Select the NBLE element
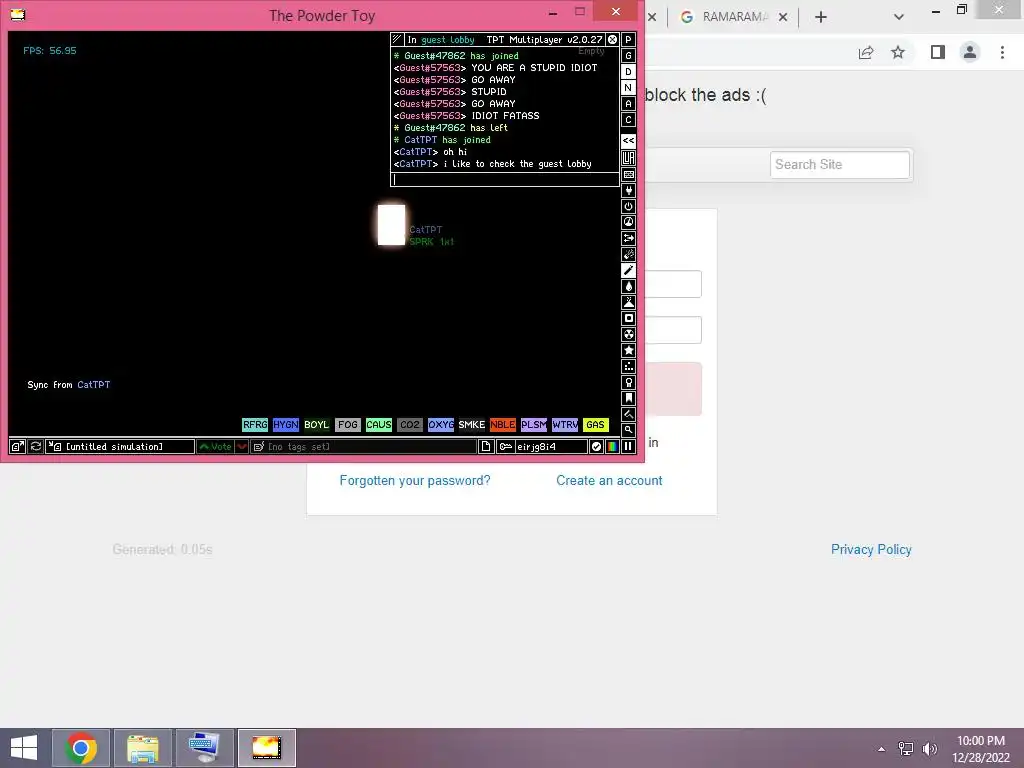The width and height of the screenshot is (1024, 768). click(x=503, y=424)
